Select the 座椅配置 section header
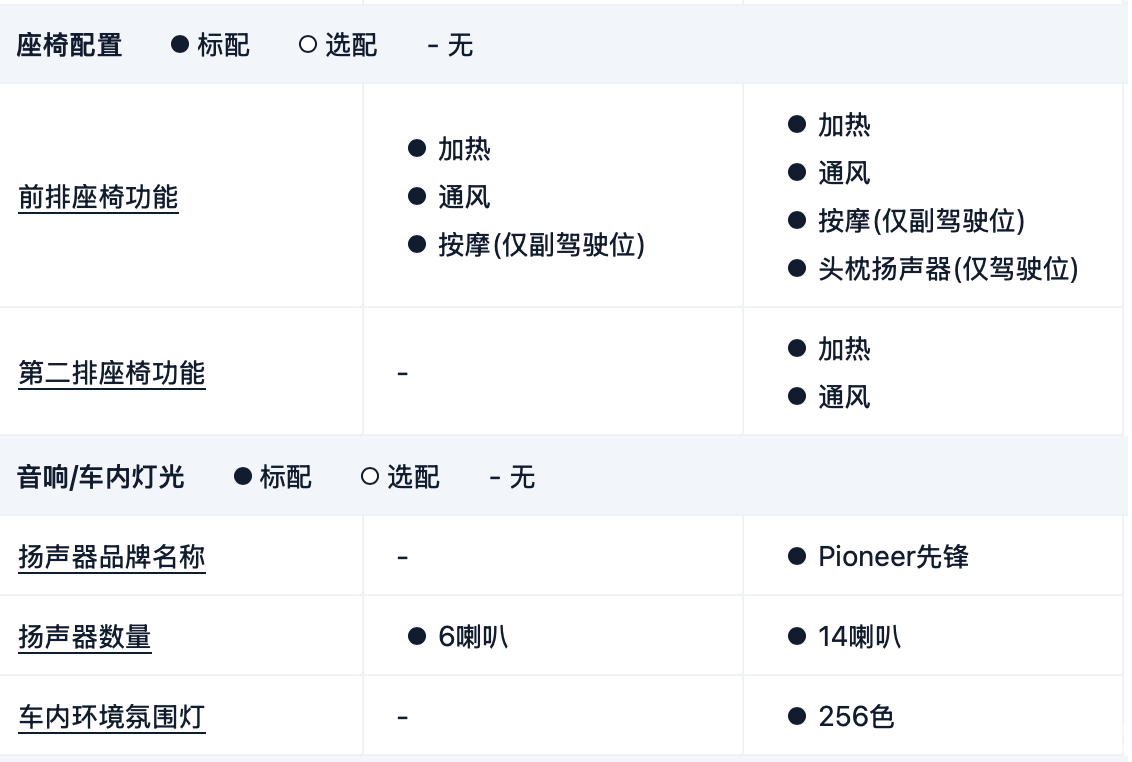 click(70, 45)
